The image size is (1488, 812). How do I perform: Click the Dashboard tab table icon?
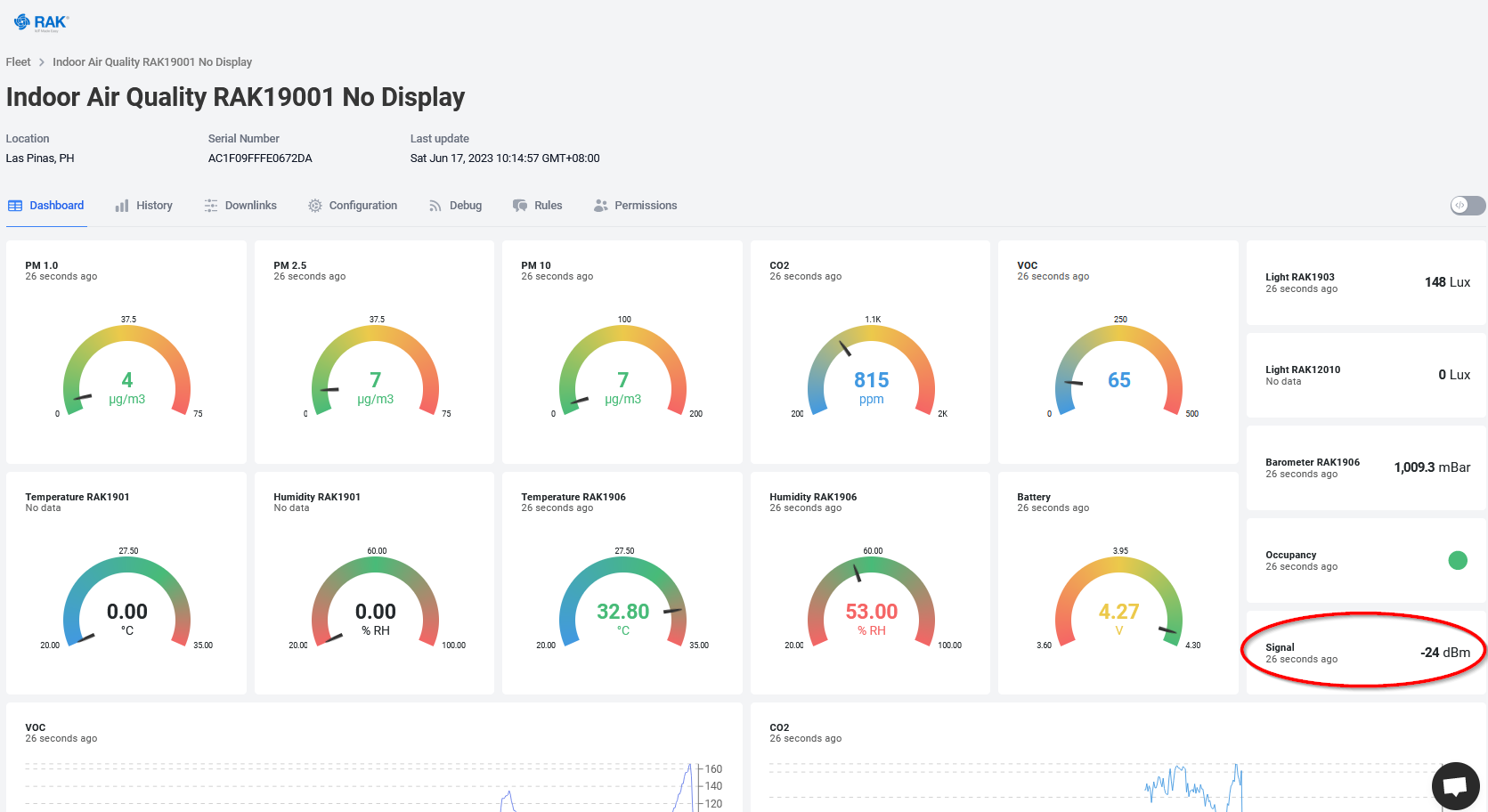[x=15, y=206]
